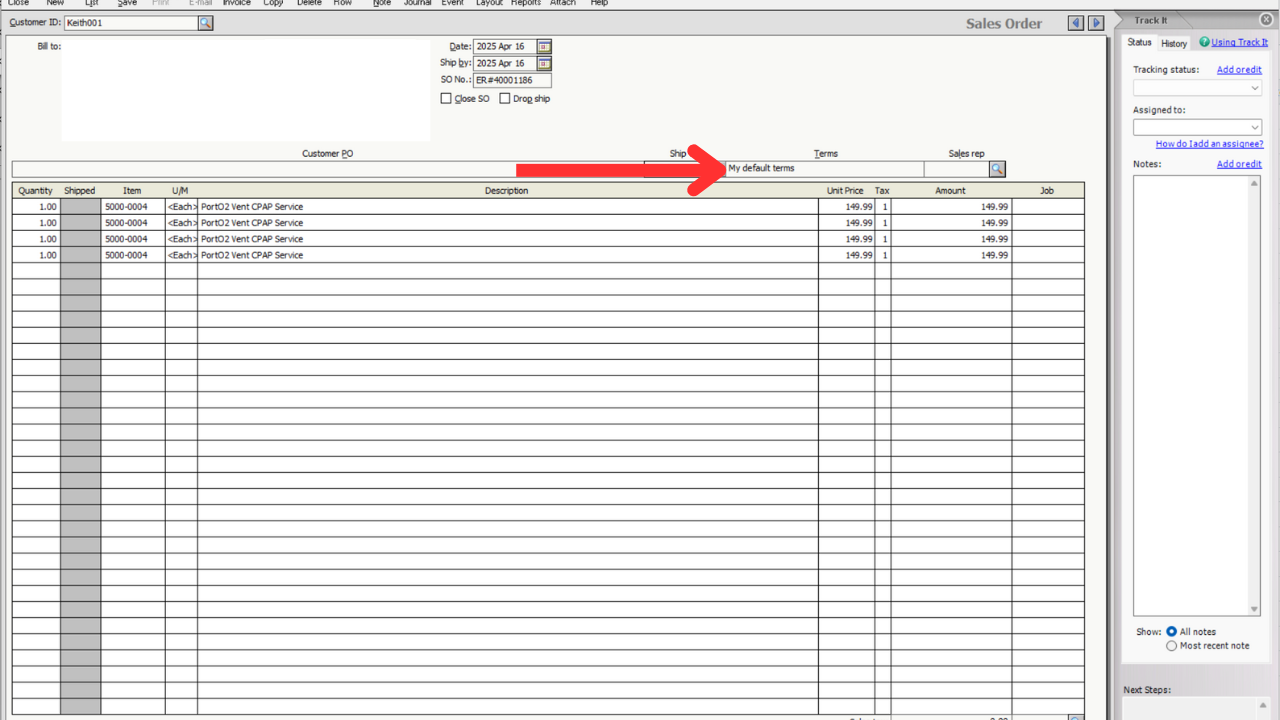1280x720 pixels.
Task: Click the Sales rep lookup magnifier
Action: point(996,169)
